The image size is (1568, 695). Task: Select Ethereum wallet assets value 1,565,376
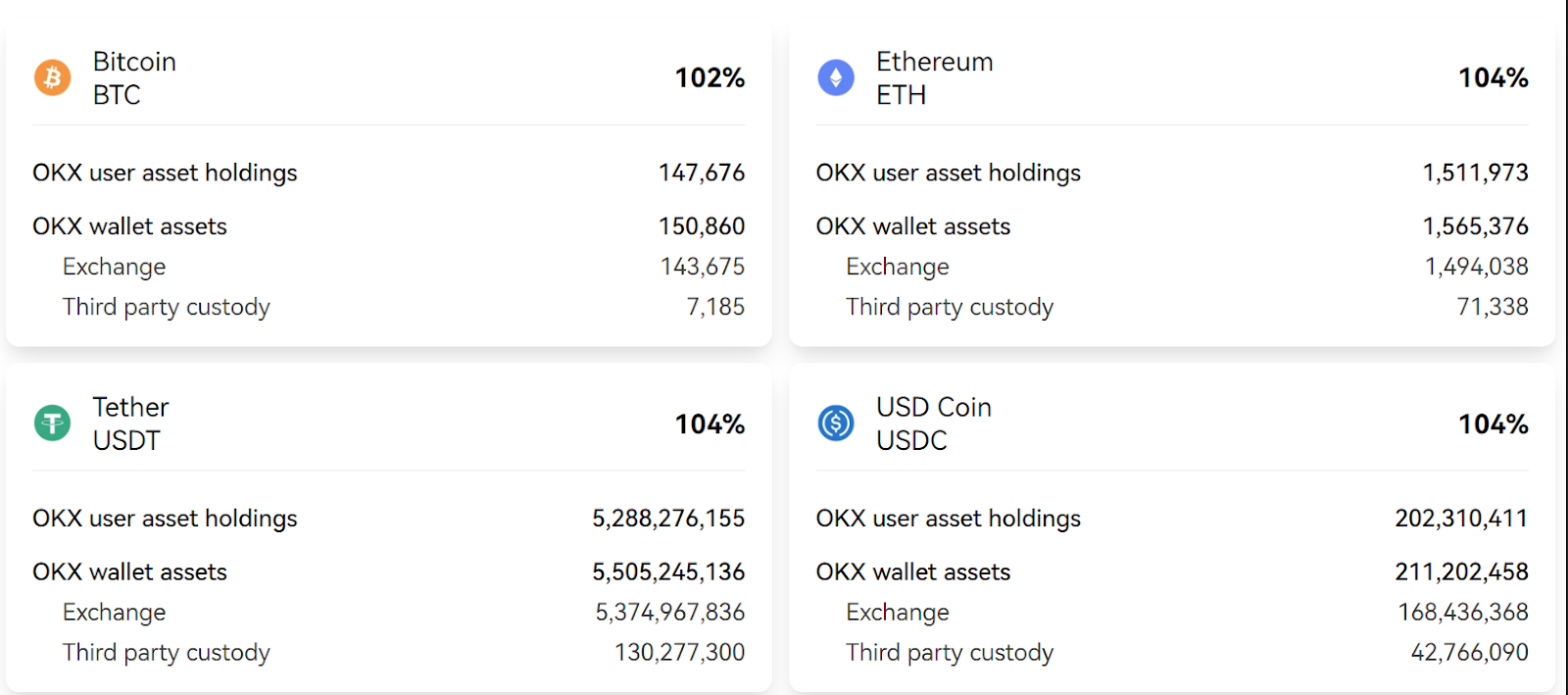click(1475, 226)
